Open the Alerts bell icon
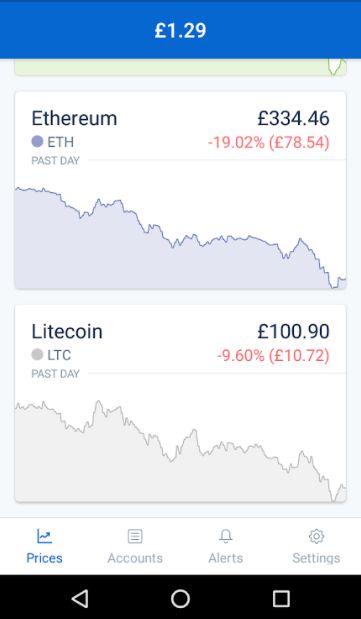 pyautogui.click(x=226, y=536)
